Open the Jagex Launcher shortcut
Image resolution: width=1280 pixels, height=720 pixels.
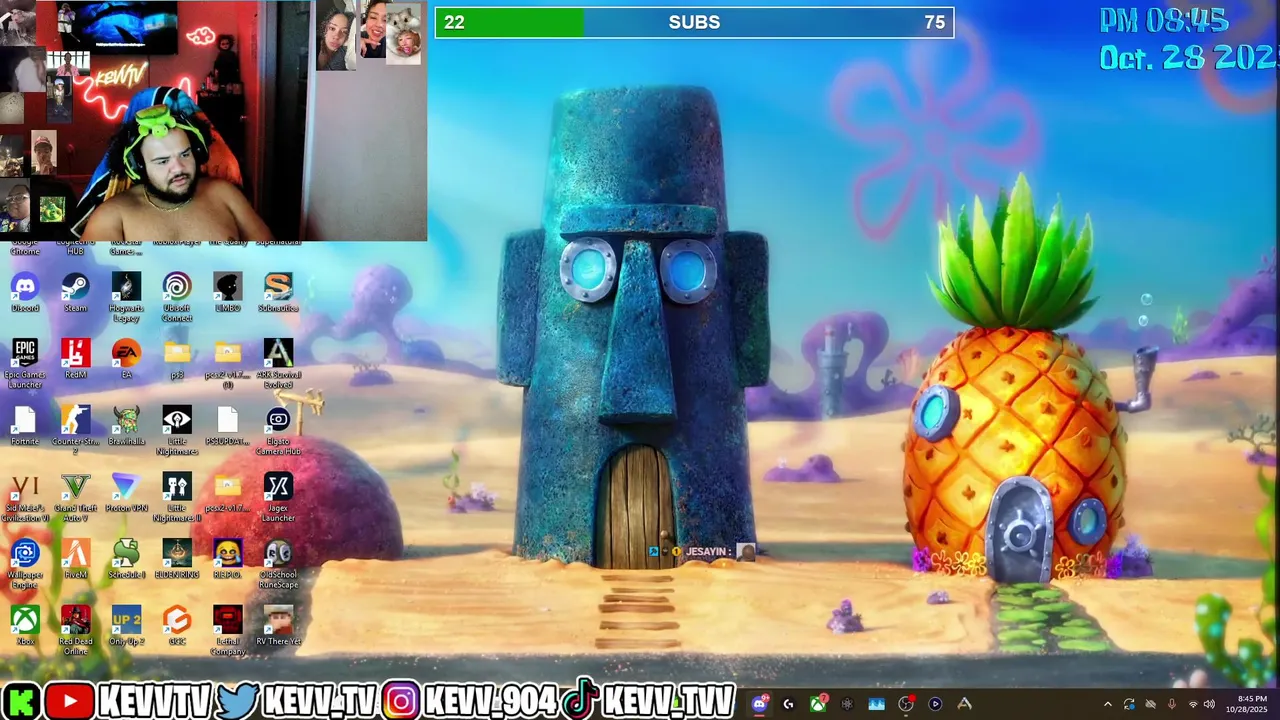[278, 498]
